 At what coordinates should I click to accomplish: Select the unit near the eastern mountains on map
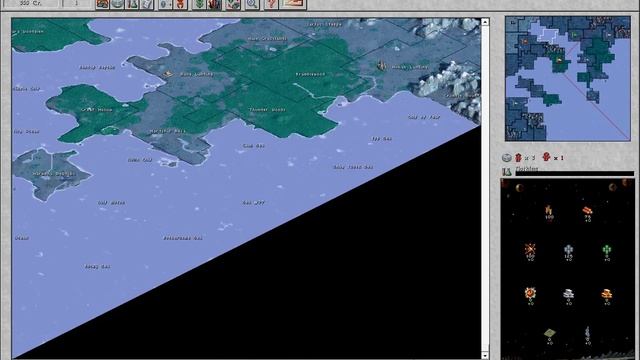tap(382, 64)
